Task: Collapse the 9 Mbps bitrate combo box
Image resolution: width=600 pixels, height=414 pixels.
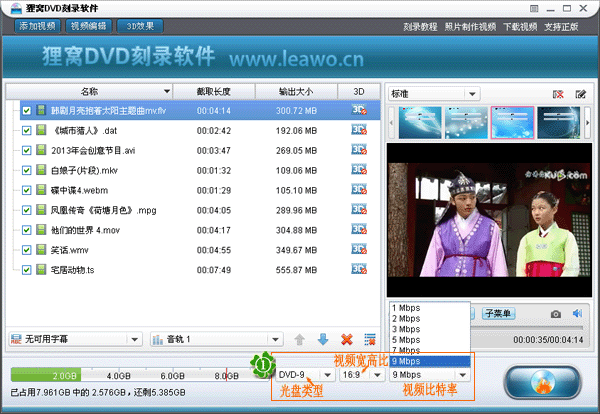Action: click(x=430, y=375)
